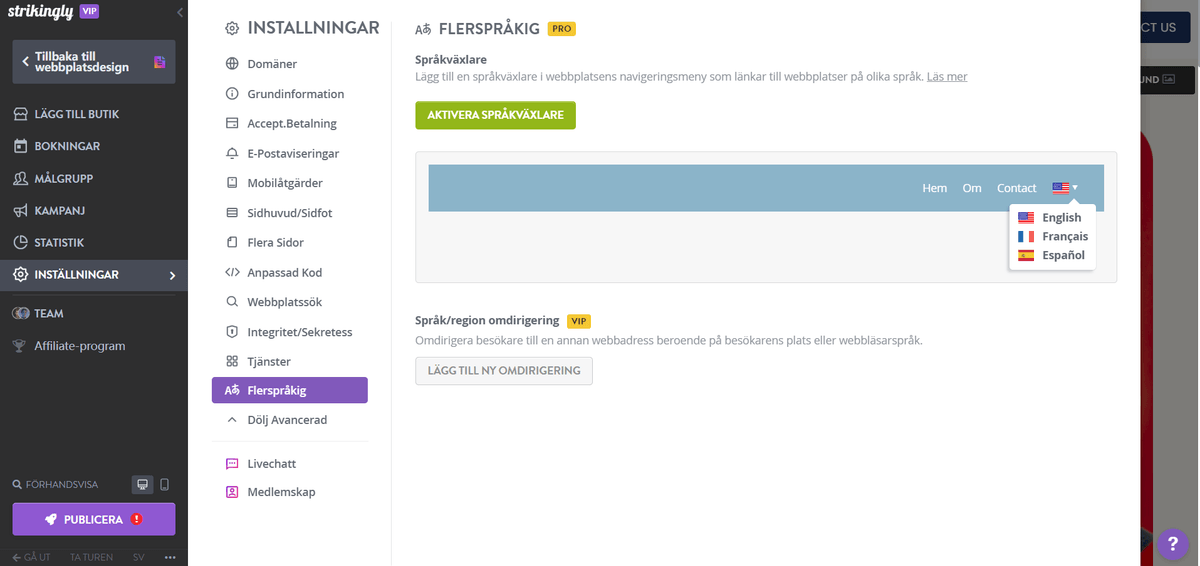Viewport: 1200px width, 566px height.
Task: Click the Medlemskap member icon
Action: tap(232, 492)
